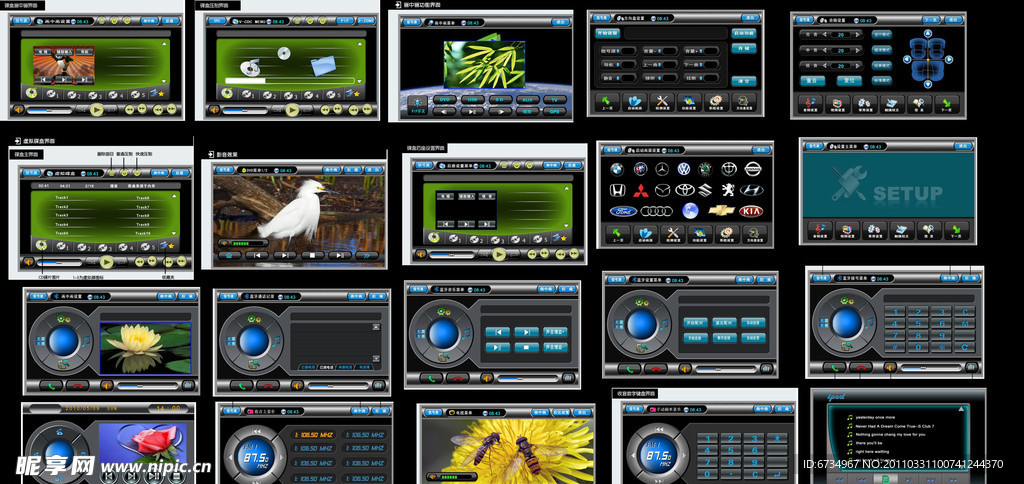The height and width of the screenshot is (484, 1024).
Task: Pick the Honda logo
Action: click(617, 190)
